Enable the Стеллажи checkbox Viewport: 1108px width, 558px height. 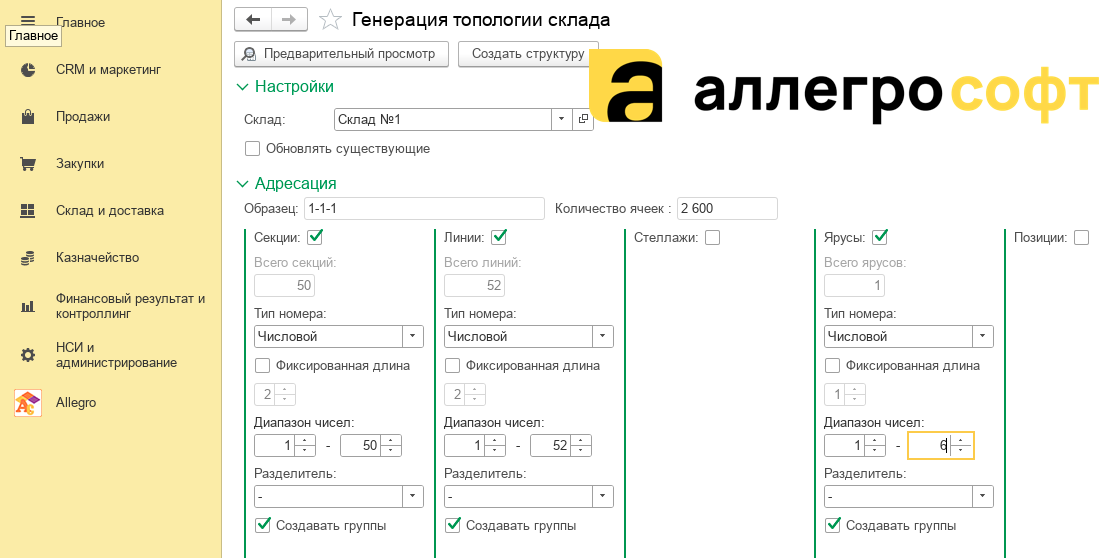pyautogui.click(x=712, y=238)
